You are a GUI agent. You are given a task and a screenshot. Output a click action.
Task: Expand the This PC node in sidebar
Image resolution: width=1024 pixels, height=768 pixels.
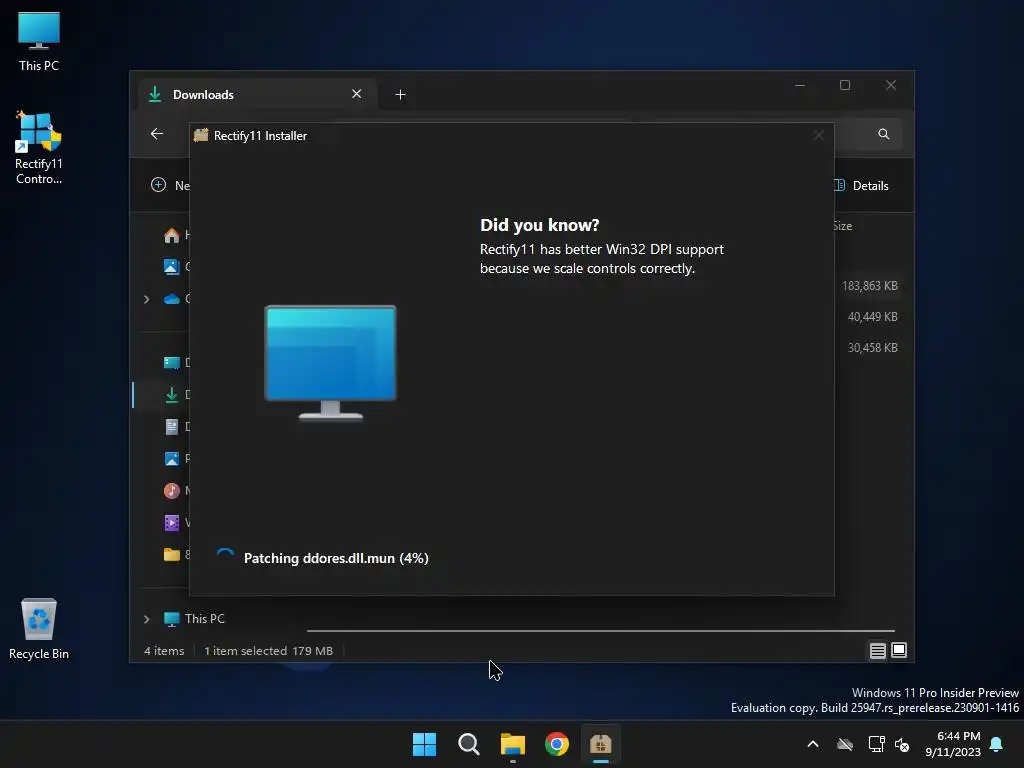147,618
